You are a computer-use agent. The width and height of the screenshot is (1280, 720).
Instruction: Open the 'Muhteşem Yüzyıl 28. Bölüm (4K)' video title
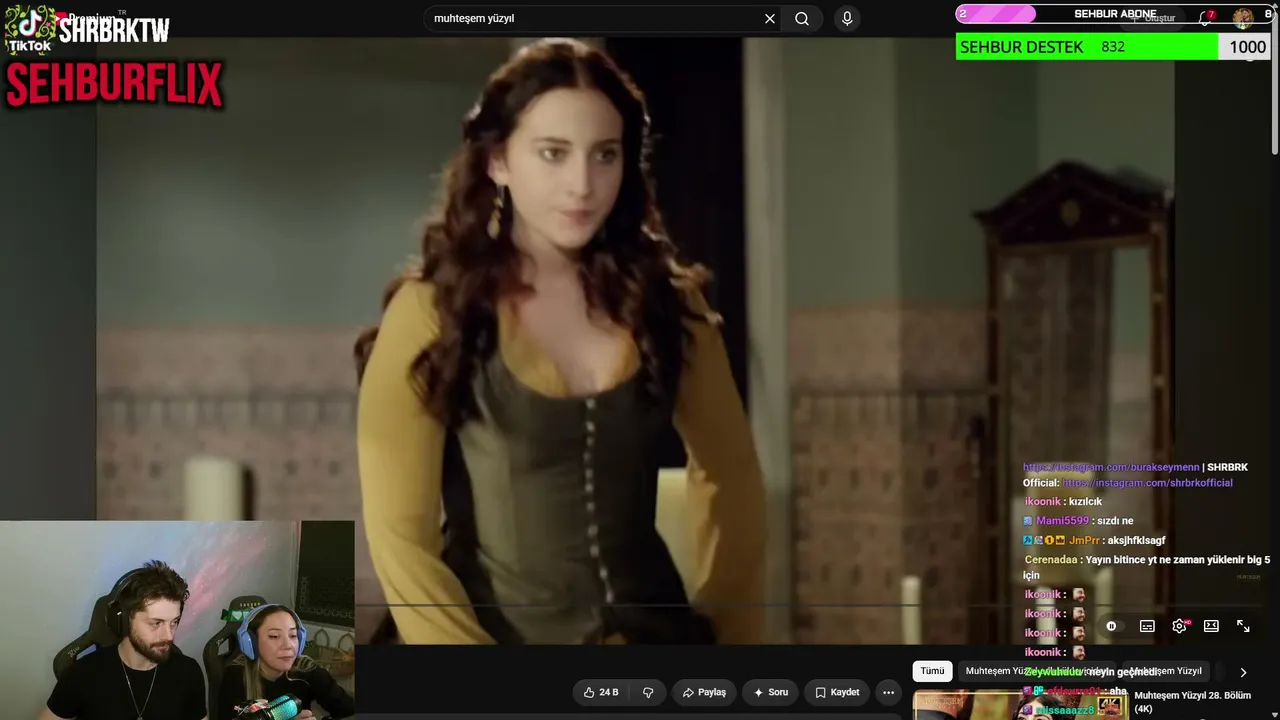(x=1193, y=702)
